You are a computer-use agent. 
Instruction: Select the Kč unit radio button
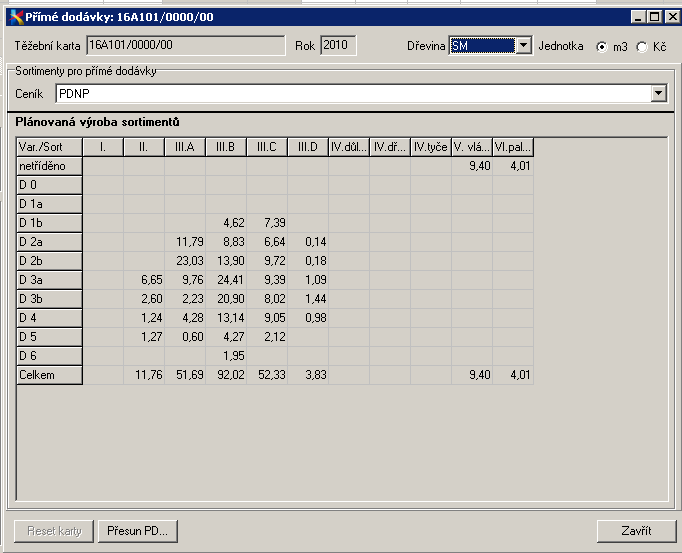click(642, 47)
